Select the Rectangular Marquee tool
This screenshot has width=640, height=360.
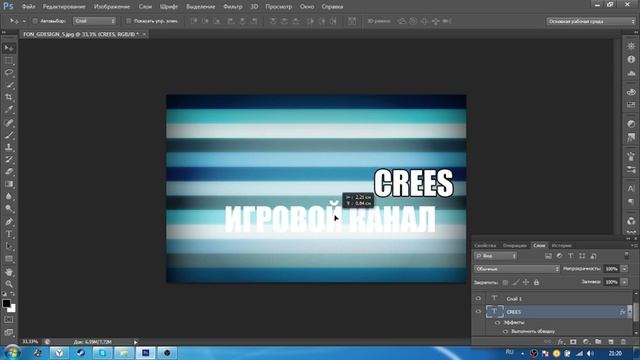tap(9, 61)
